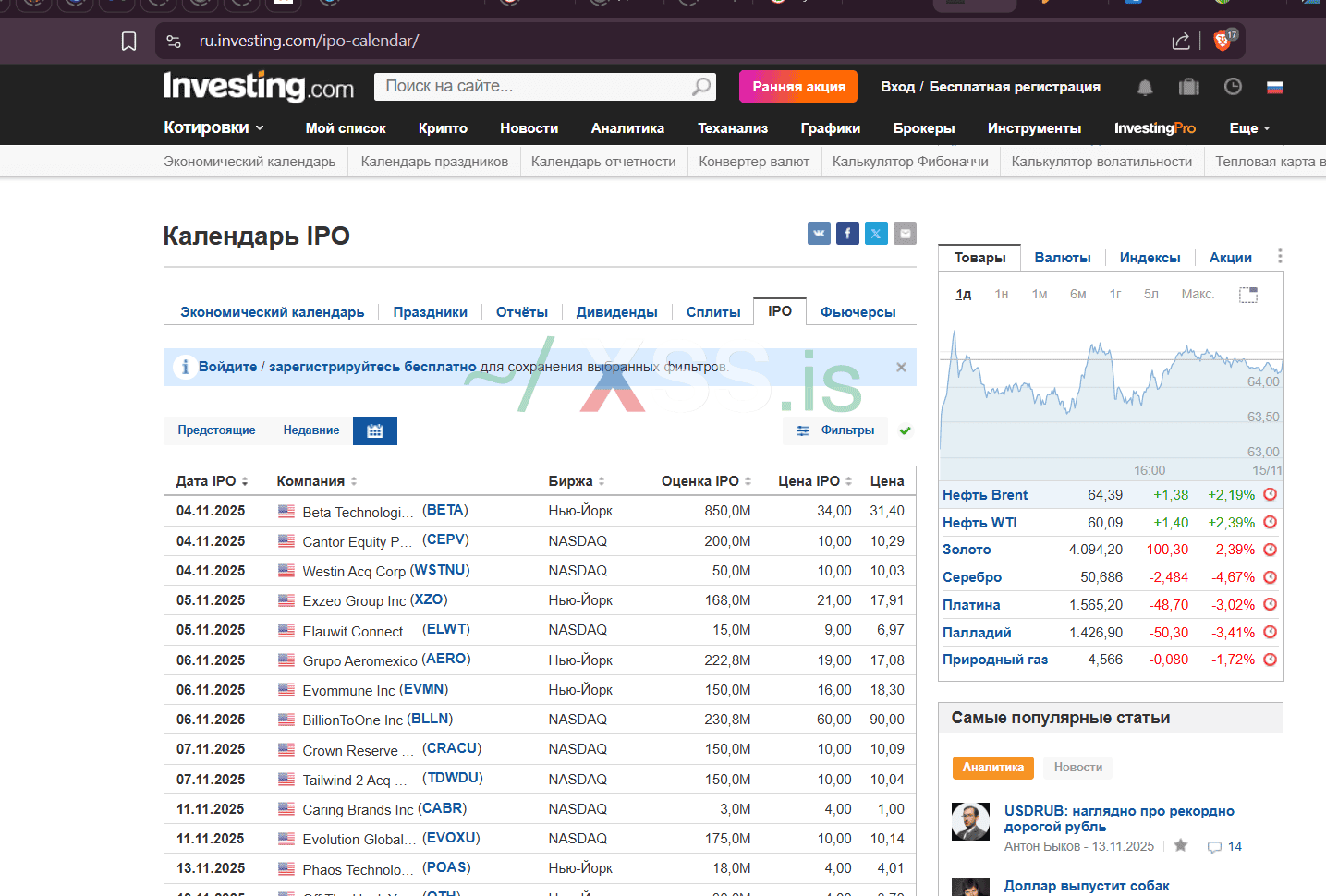Open notifications bell icon
Screen dimensions: 1326x896
pyautogui.click(x=1145, y=87)
